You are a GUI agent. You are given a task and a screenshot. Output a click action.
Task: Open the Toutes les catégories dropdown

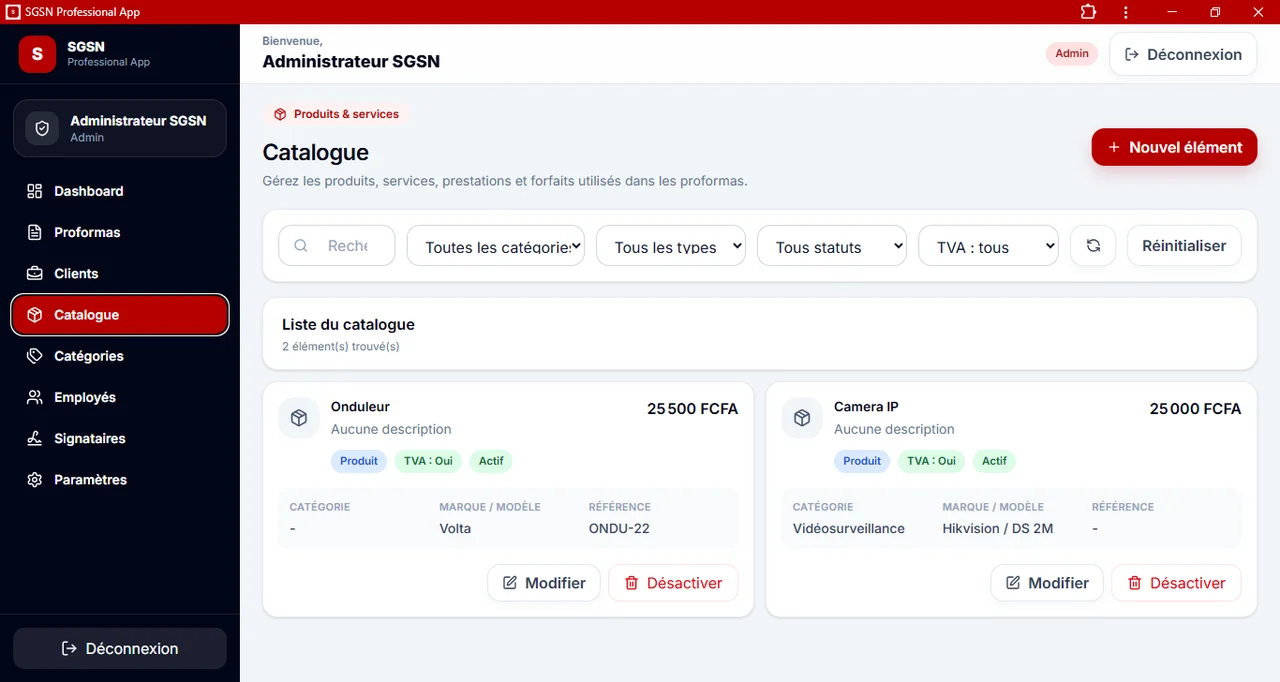pos(495,245)
